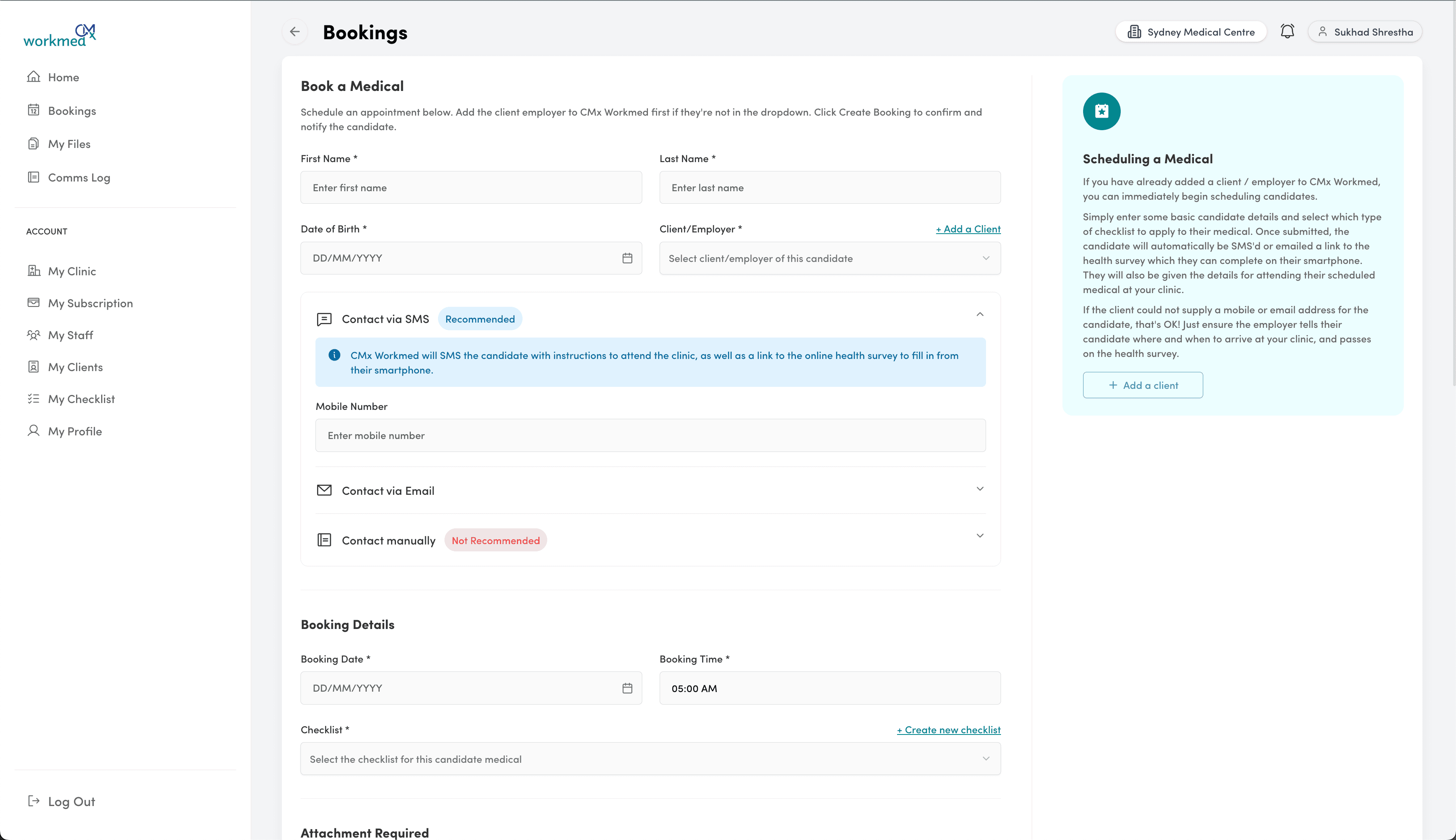Viewport: 1456px width, 840px height.
Task: Navigate to My Profile in the sidebar
Action: click(x=34, y=431)
